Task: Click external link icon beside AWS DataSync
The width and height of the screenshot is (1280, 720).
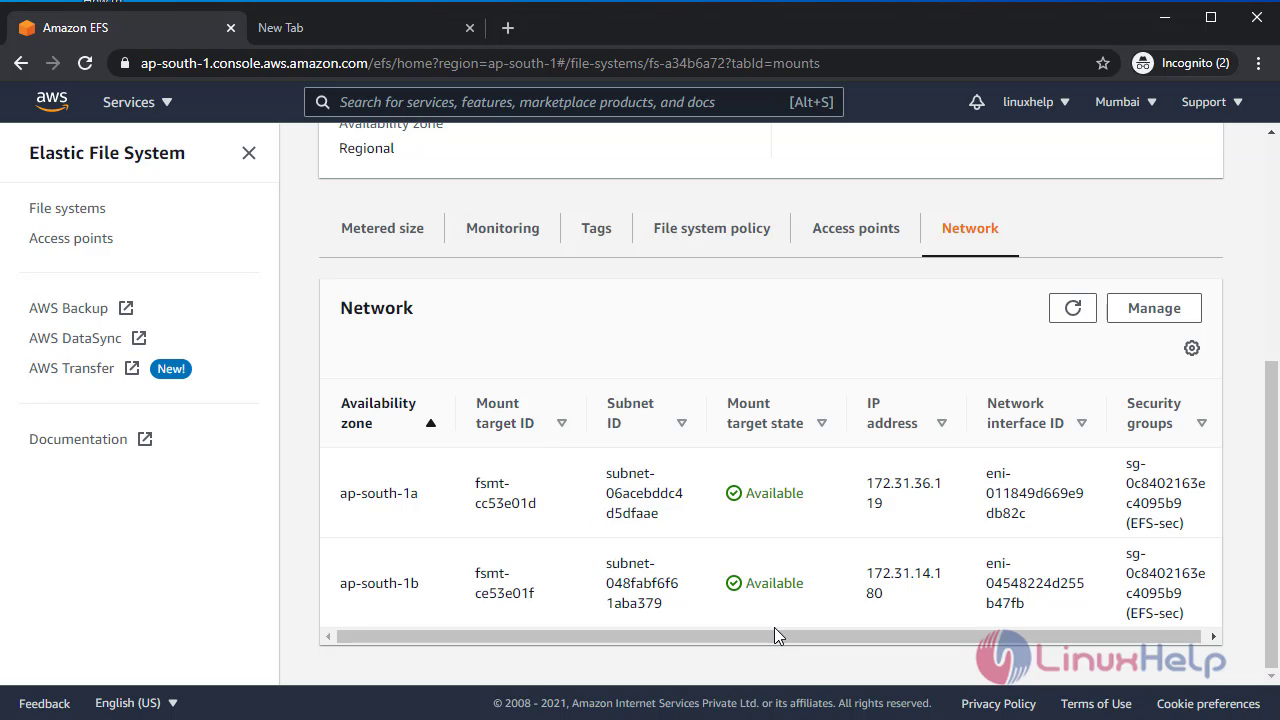Action: click(139, 338)
